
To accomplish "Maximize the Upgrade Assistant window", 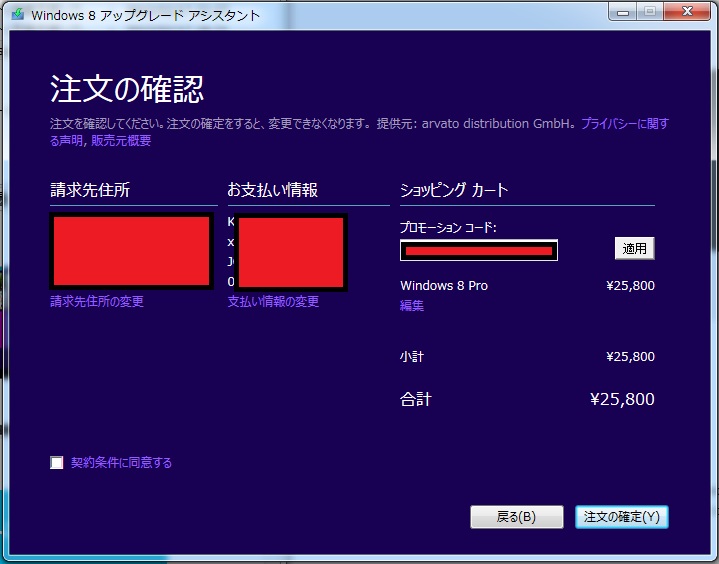I will point(649,12).
